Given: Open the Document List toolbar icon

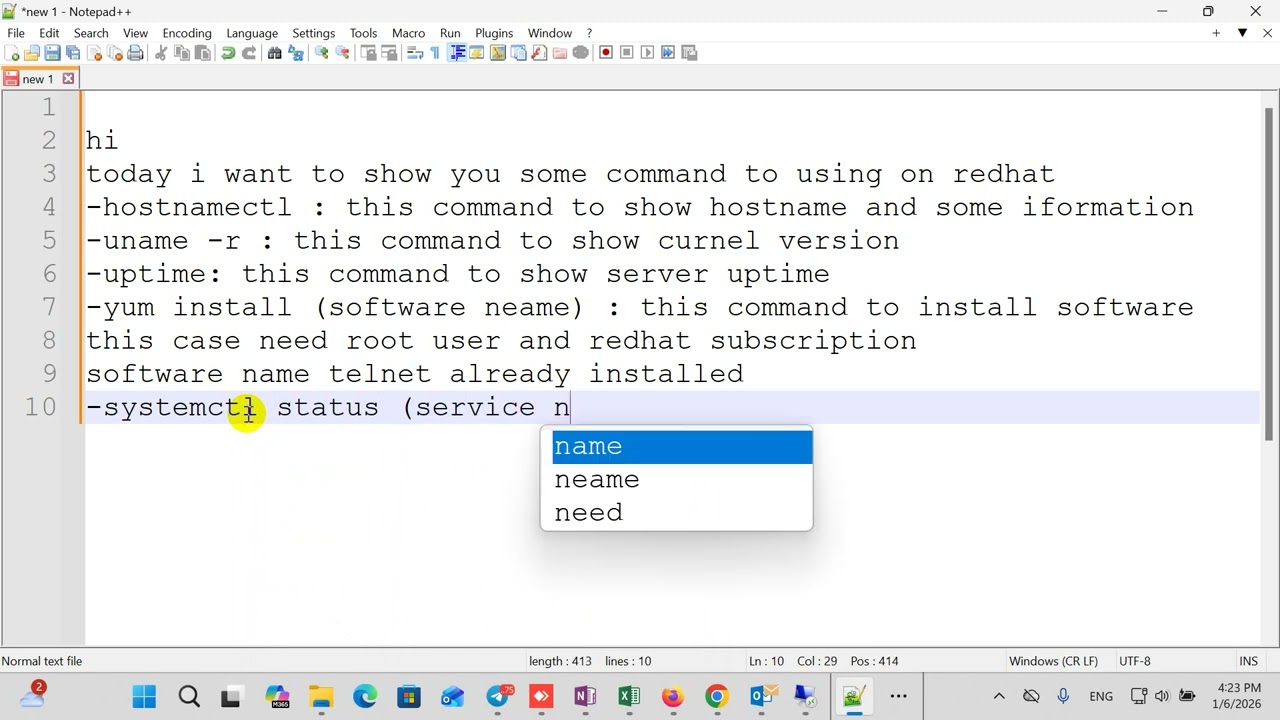Looking at the screenshot, I should 518,53.
